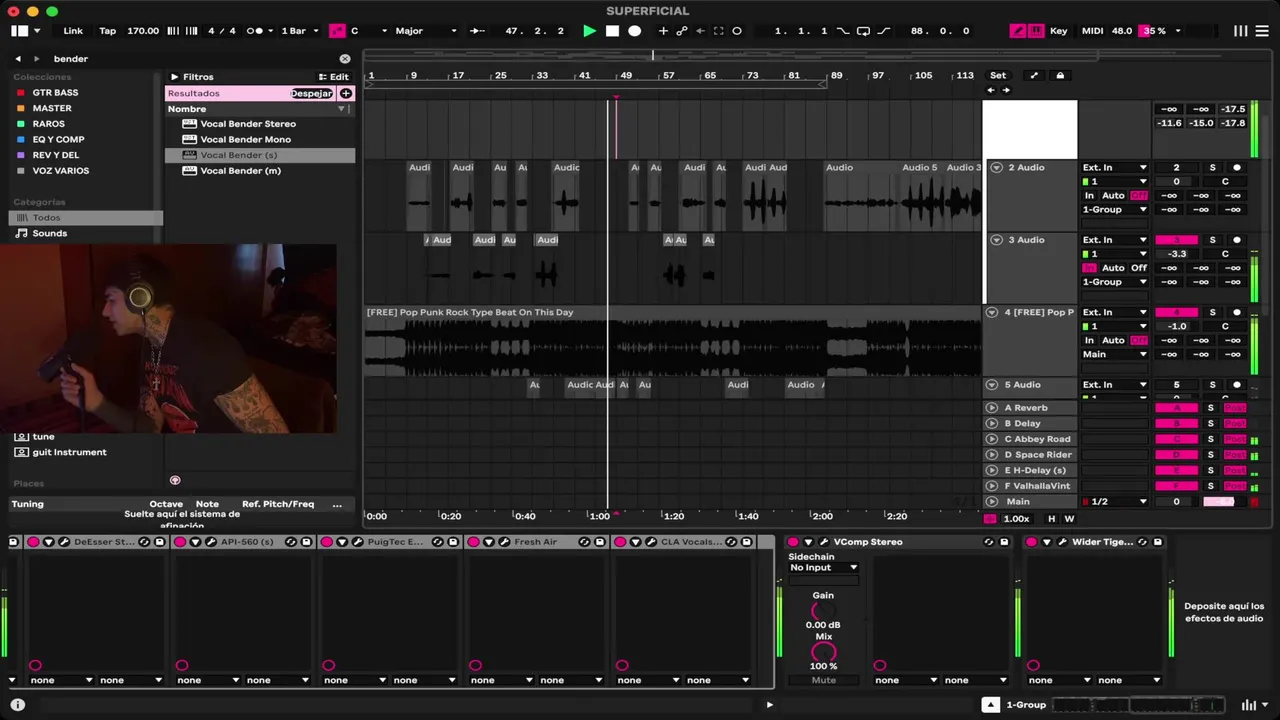Arm the 3 Audio track for recording
Screen dimensions: 1280x720
1237,240
